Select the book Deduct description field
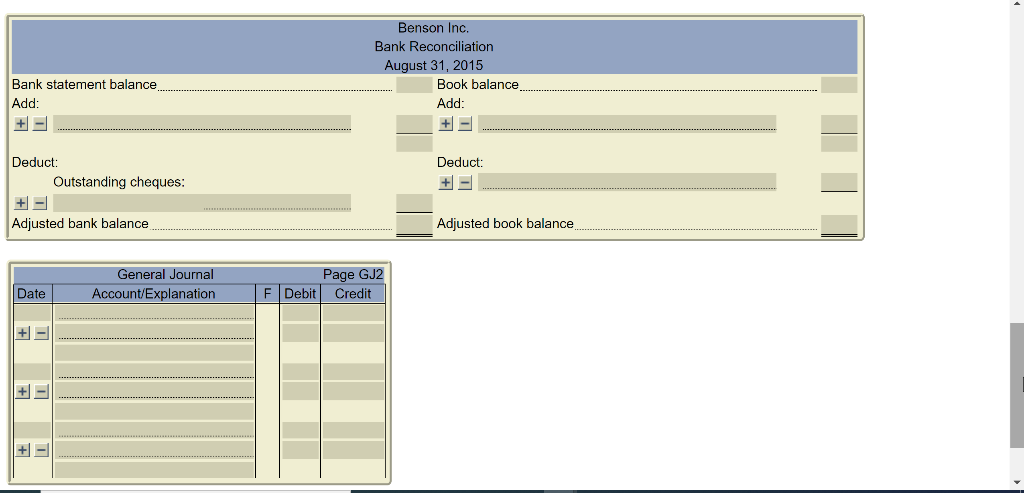Image resolution: width=1024 pixels, height=493 pixels. click(627, 182)
